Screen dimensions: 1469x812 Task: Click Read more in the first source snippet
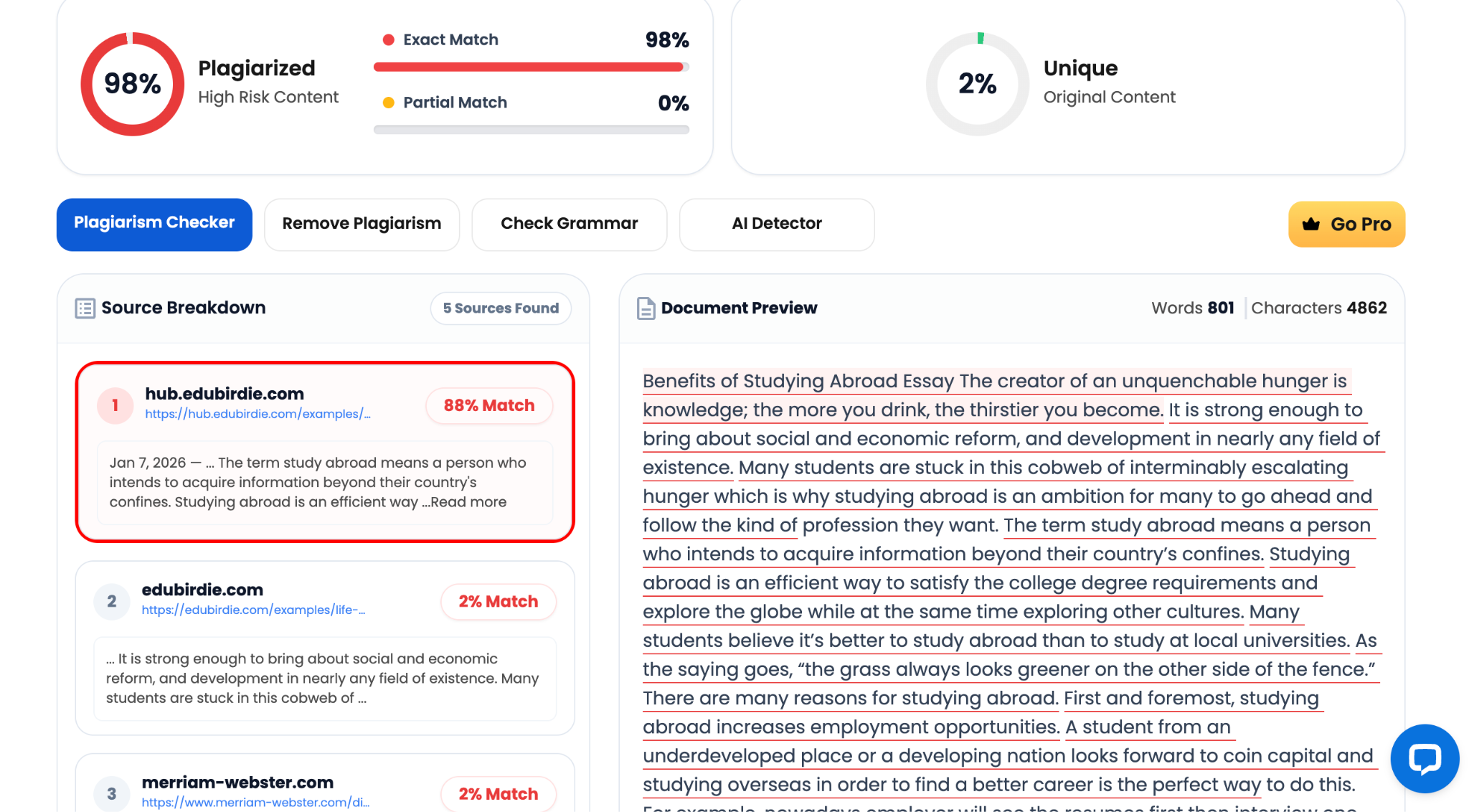468,502
